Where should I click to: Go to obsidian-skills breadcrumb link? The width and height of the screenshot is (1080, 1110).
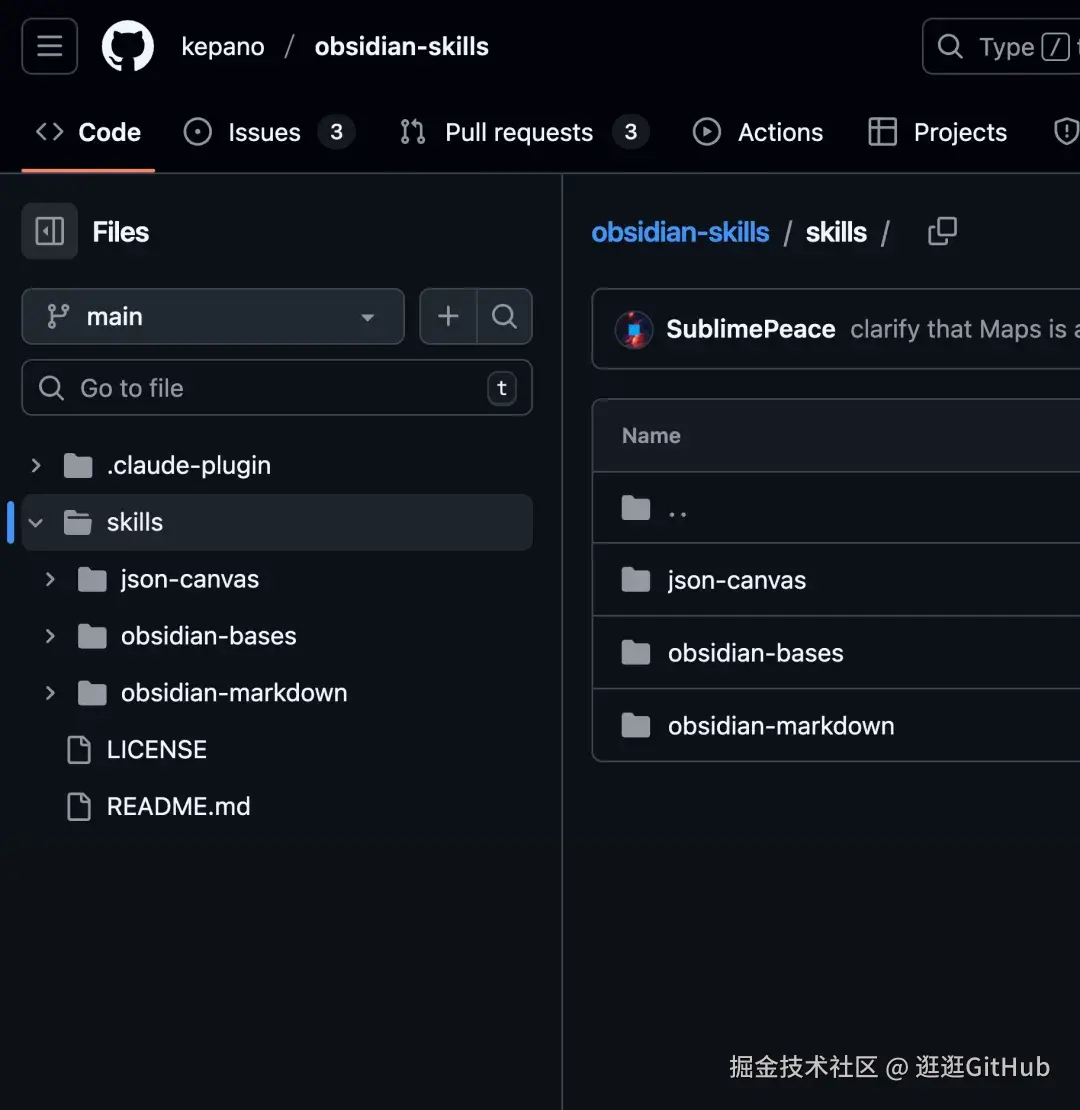(680, 232)
